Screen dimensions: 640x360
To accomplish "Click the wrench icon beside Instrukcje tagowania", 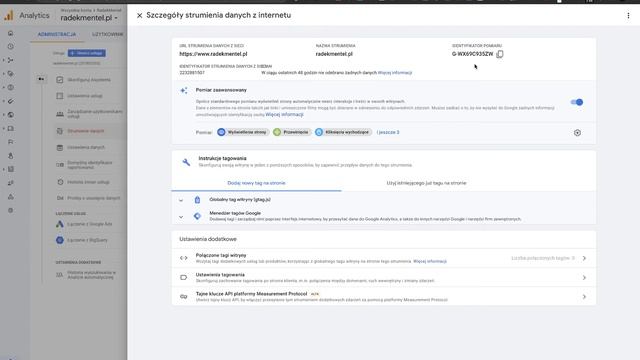I will pos(186,162).
